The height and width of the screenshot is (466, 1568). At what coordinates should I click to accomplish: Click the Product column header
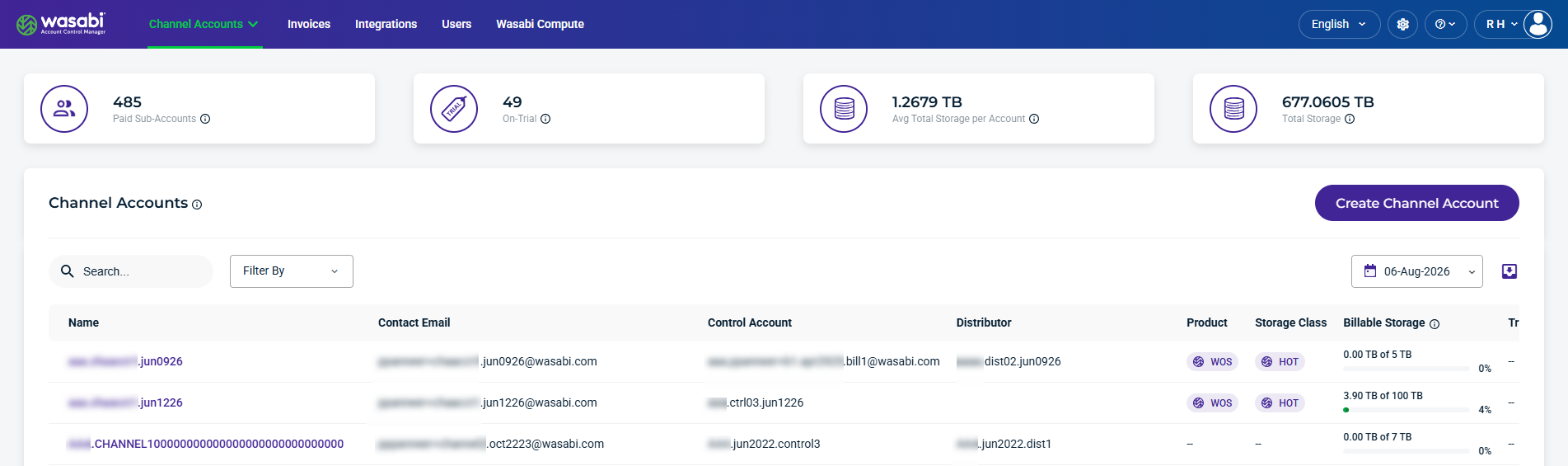1207,322
